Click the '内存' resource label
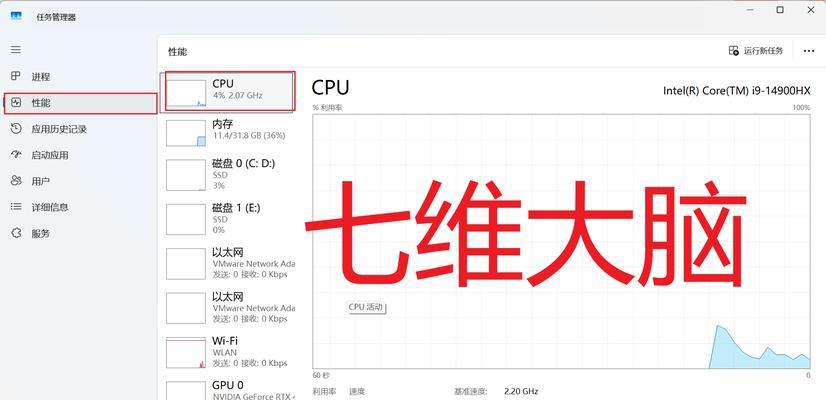The width and height of the screenshot is (826, 400). coord(222,123)
